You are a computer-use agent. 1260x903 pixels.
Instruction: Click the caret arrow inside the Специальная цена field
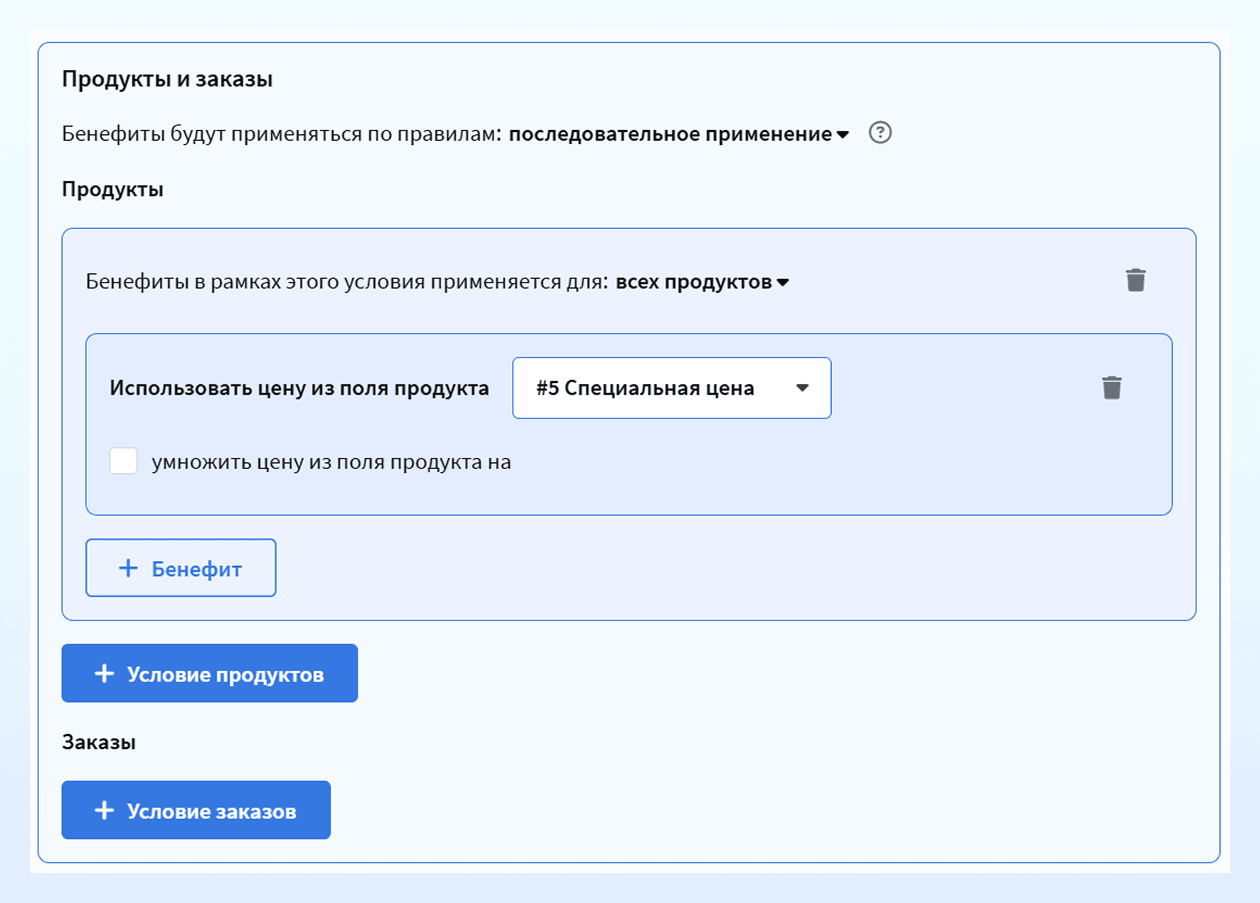802,388
